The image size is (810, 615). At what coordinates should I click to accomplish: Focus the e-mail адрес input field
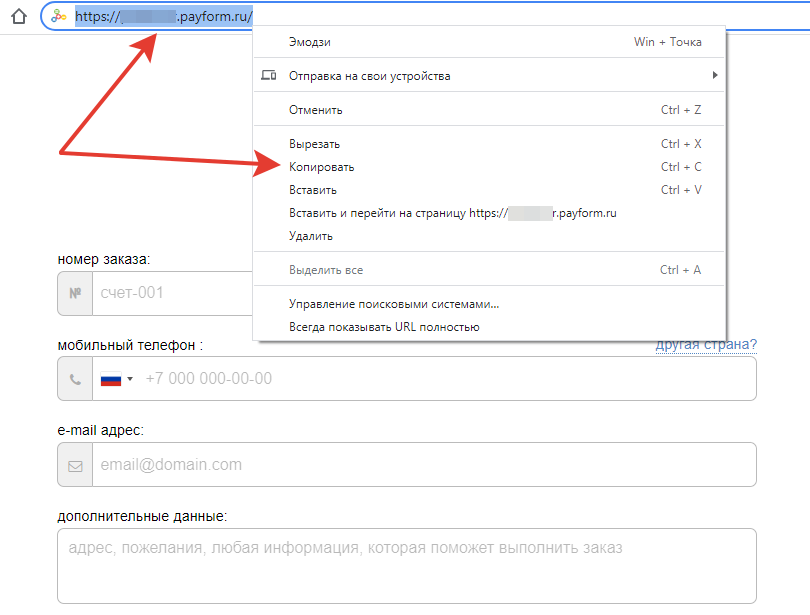coord(424,465)
